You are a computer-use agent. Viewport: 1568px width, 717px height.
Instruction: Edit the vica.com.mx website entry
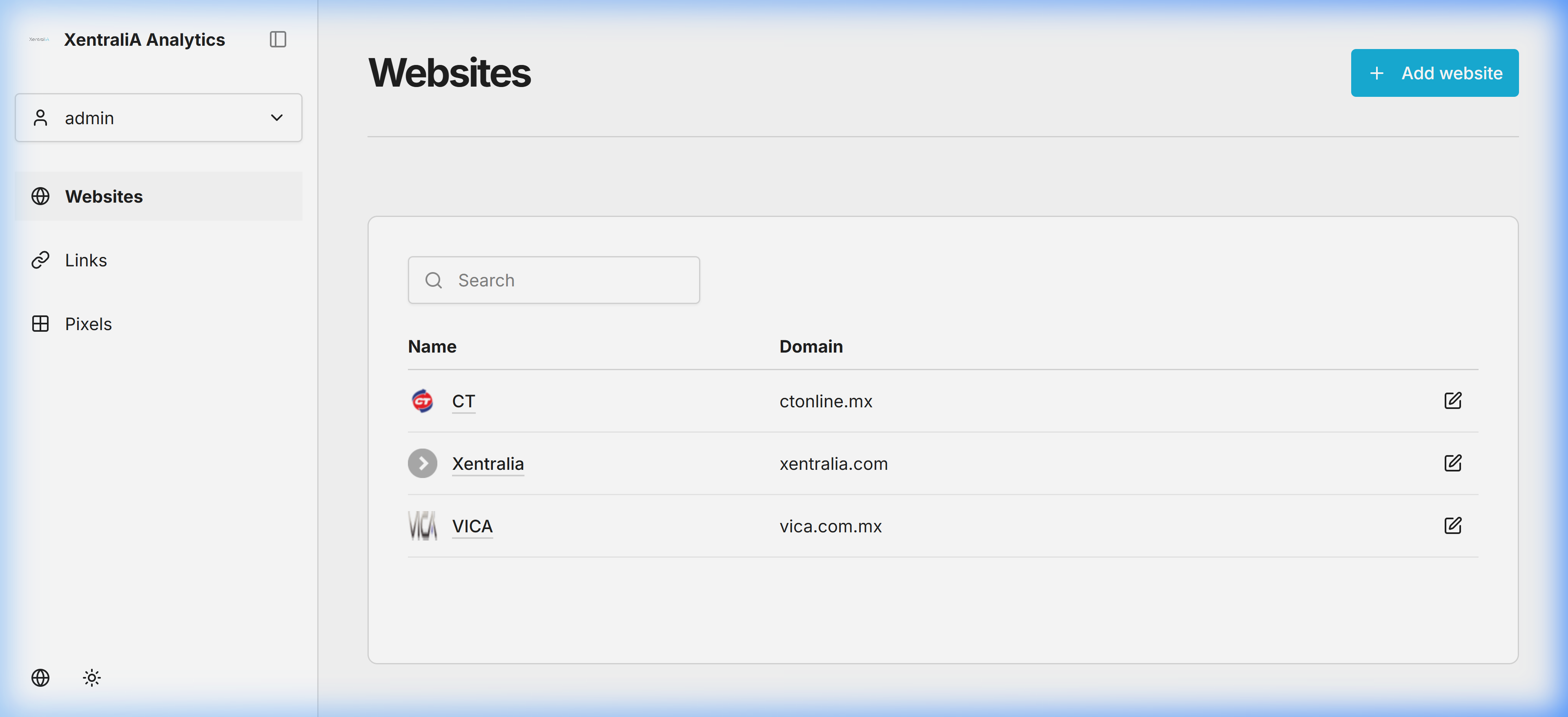tap(1452, 525)
